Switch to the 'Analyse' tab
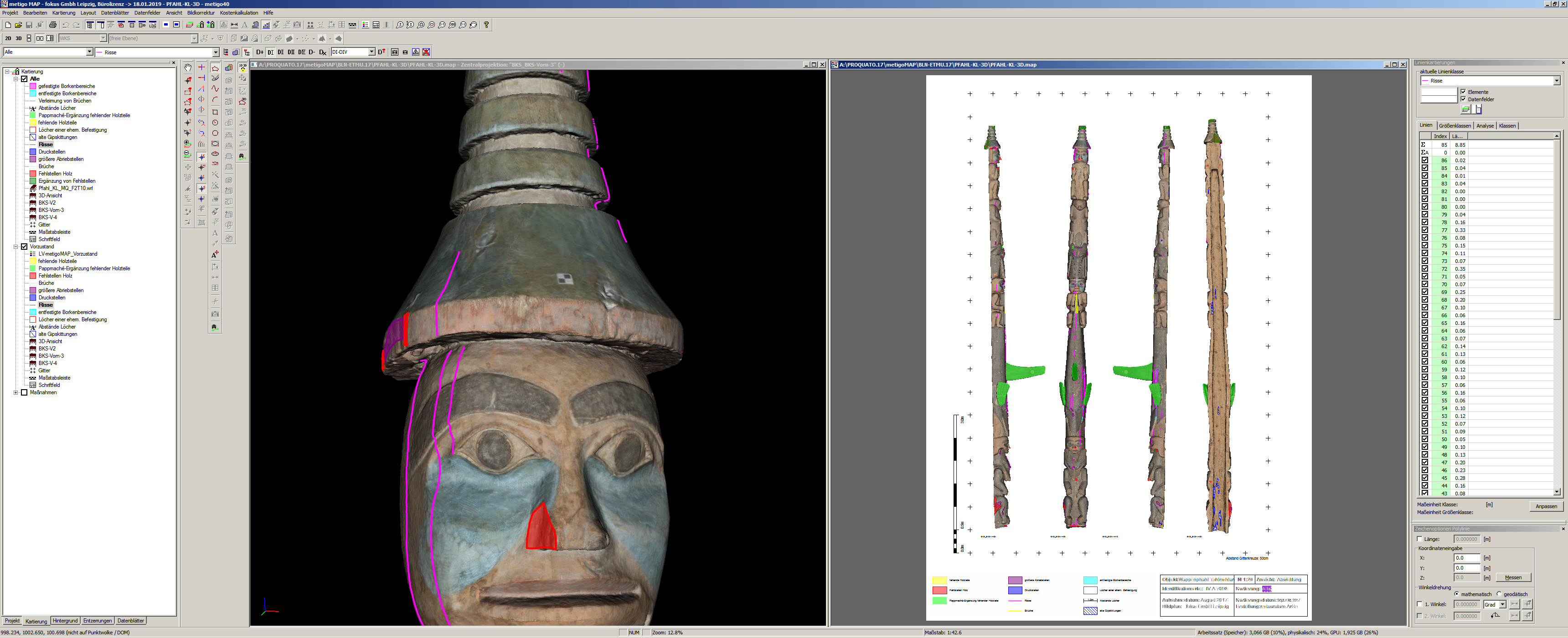Image resolution: width=1568 pixels, height=638 pixels. (x=1485, y=126)
